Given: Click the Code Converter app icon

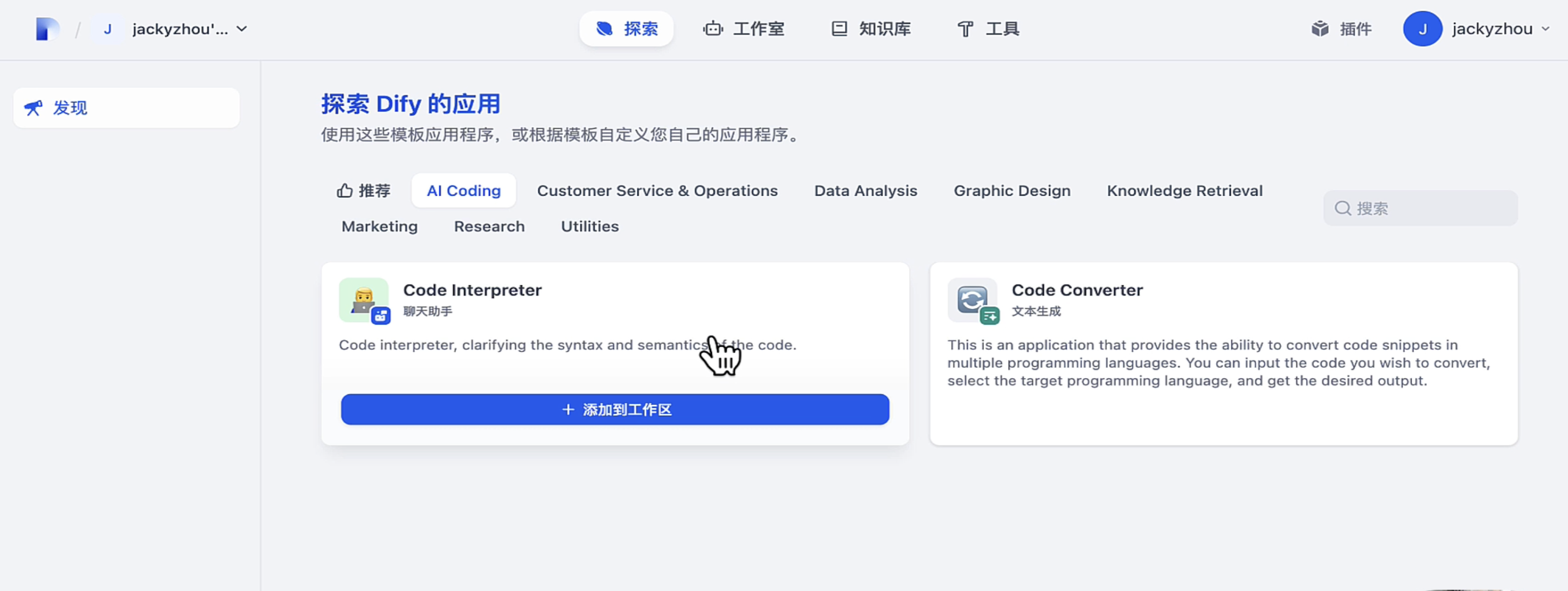Looking at the screenshot, I should (x=972, y=300).
